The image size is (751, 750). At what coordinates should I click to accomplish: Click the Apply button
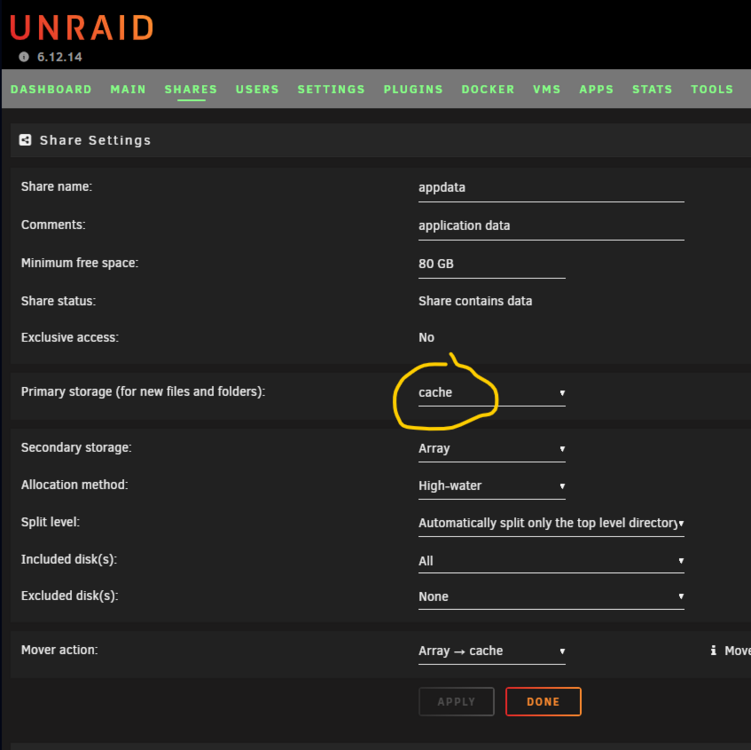(456, 702)
